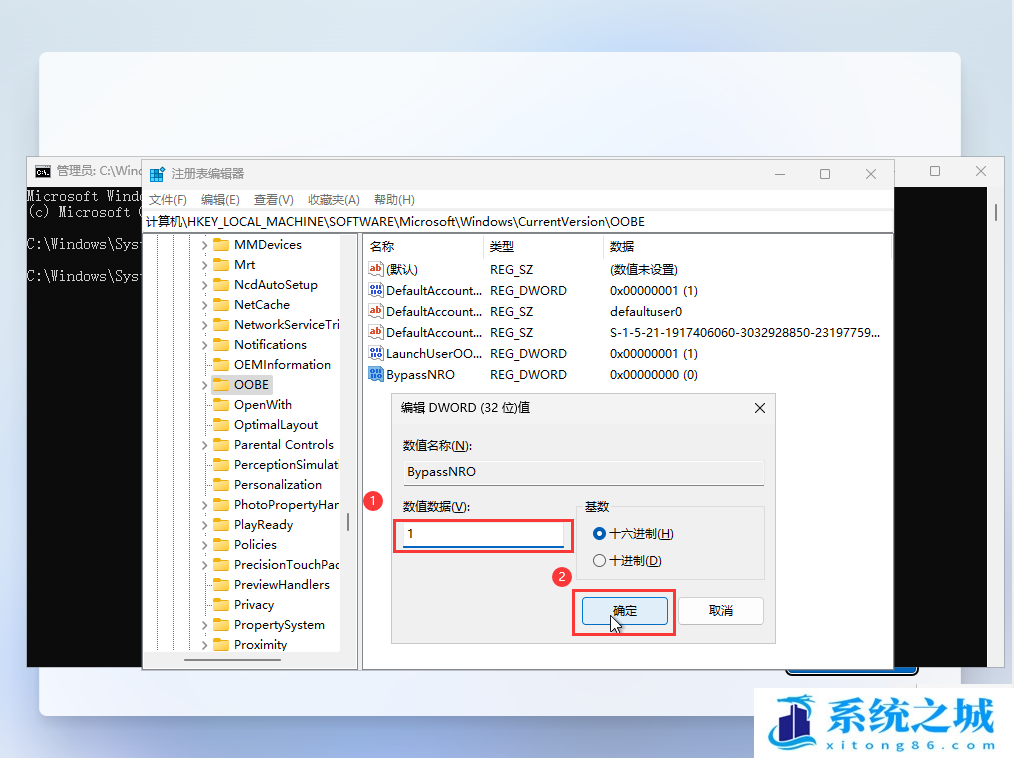Image resolution: width=1014 pixels, height=758 pixels.
Task: Select the Notifications folder icon
Action: coord(221,345)
